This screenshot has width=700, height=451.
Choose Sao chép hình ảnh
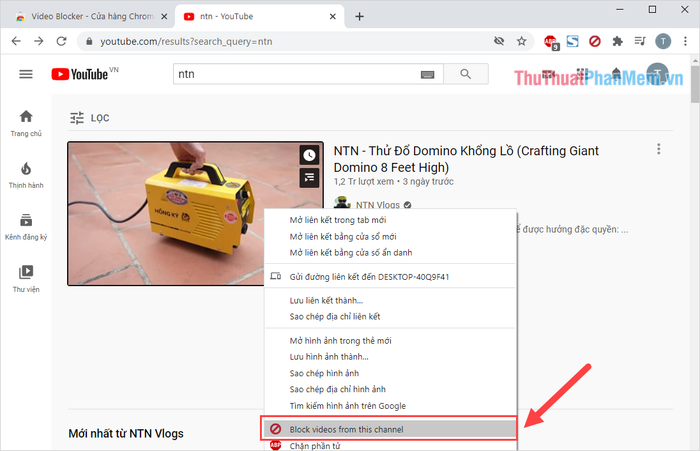[x=391, y=373]
